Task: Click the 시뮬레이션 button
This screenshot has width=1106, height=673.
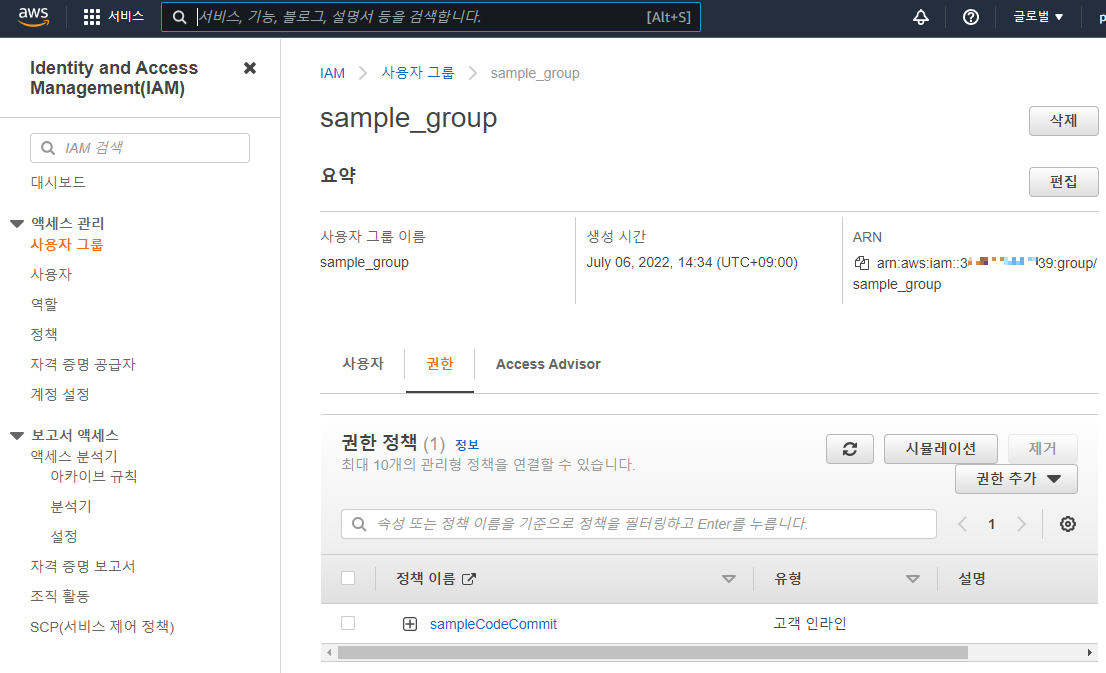Action: tap(941, 449)
